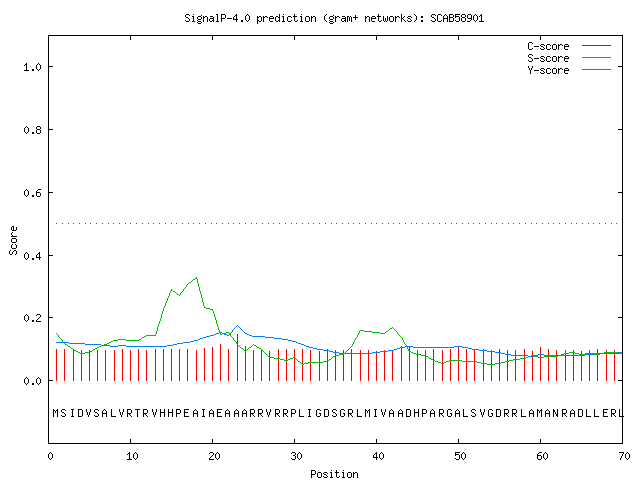
Task: Click the S-score legend label
Action: tap(548, 58)
